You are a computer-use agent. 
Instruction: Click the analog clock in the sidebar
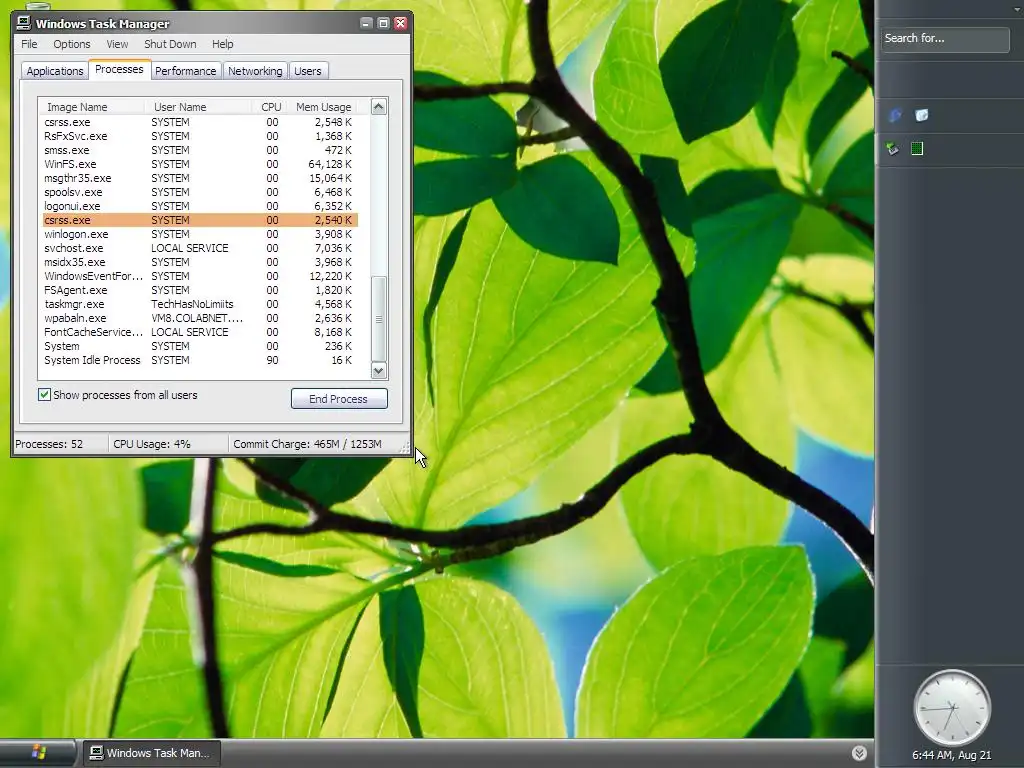tap(952, 708)
